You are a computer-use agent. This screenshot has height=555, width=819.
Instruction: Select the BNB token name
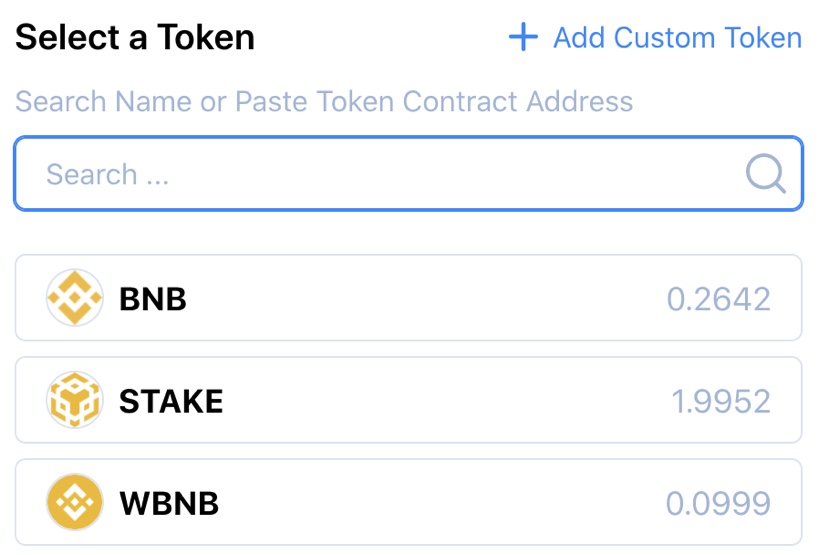point(153,299)
